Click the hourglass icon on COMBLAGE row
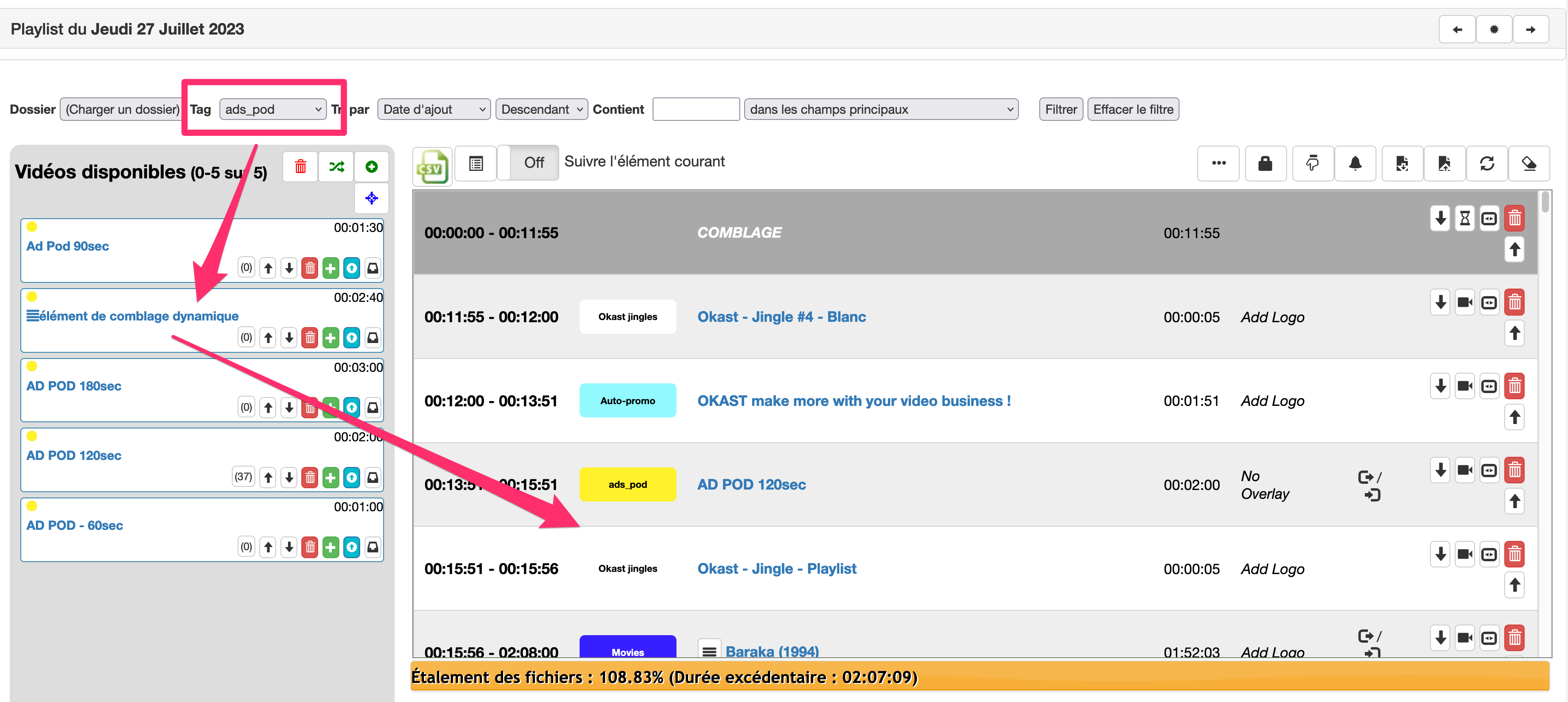 pos(1464,218)
